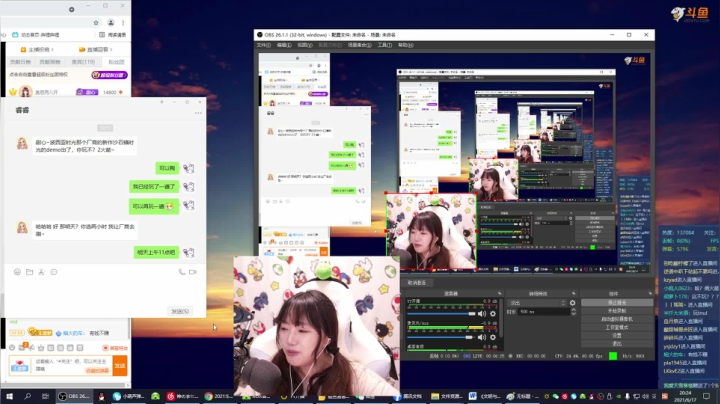Viewport: 720px width, 404px height.
Task: Click the transition duration stepper arrows
Action: pos(573,312)
